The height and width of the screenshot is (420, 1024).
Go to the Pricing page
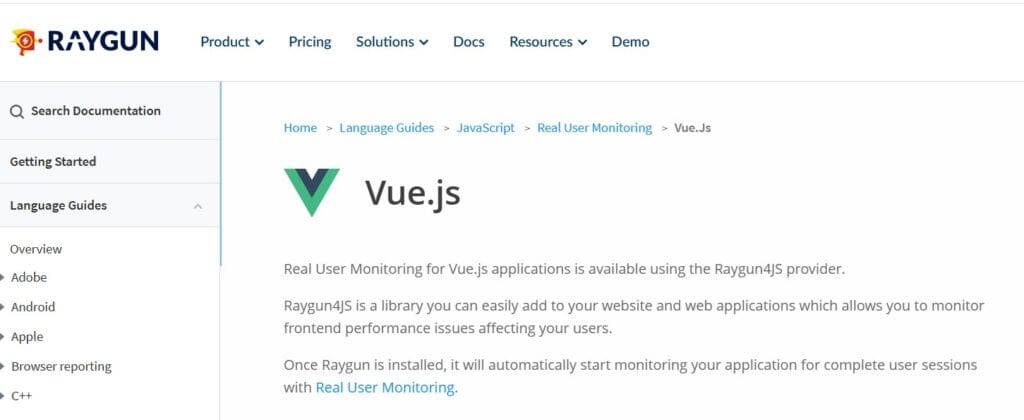click(x=310, y=42)
